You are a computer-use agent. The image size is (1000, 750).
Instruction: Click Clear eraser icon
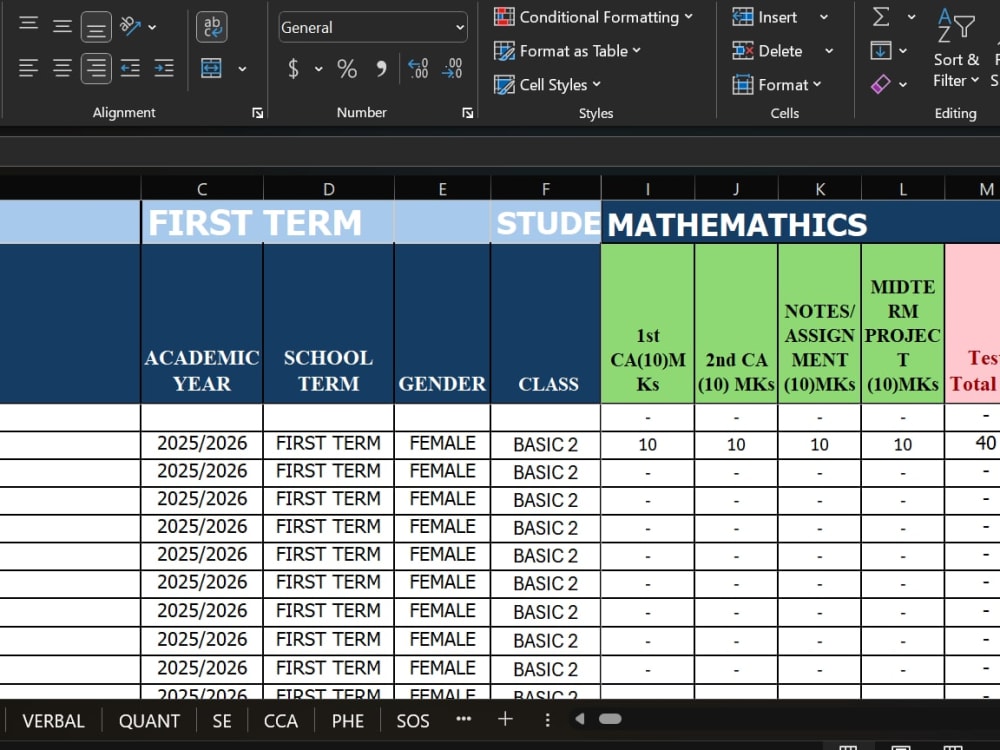click(x=881, y=84)
